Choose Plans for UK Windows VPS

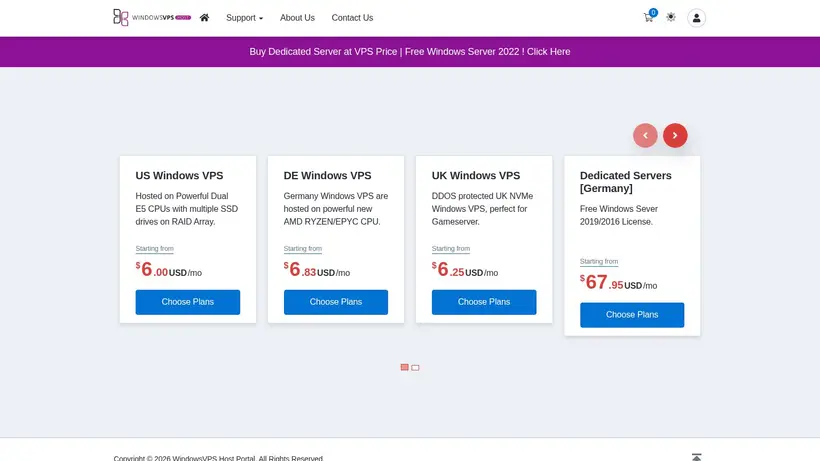coord(484,302)
